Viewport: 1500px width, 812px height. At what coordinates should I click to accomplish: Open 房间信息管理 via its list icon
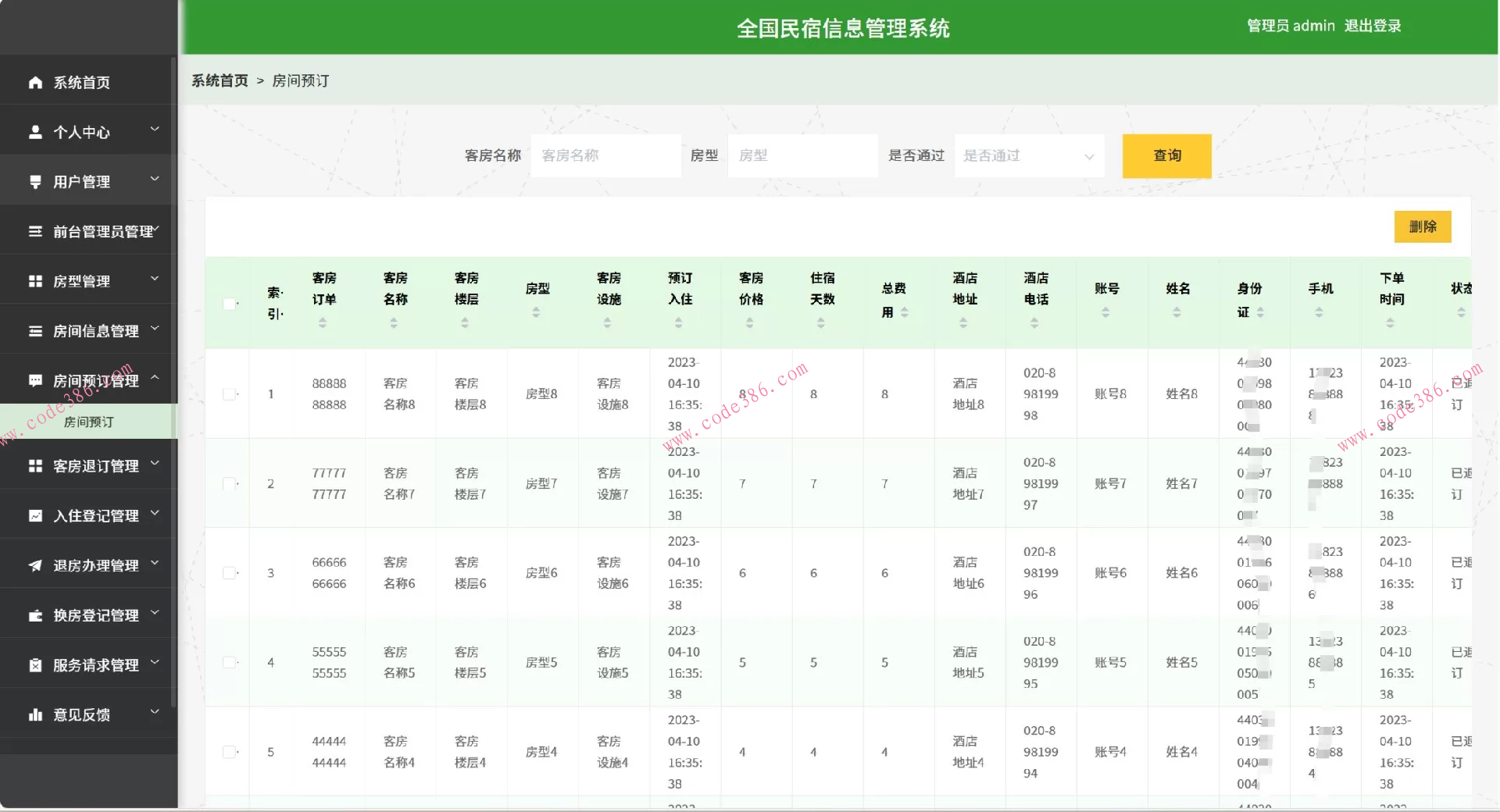pos(35,330)
